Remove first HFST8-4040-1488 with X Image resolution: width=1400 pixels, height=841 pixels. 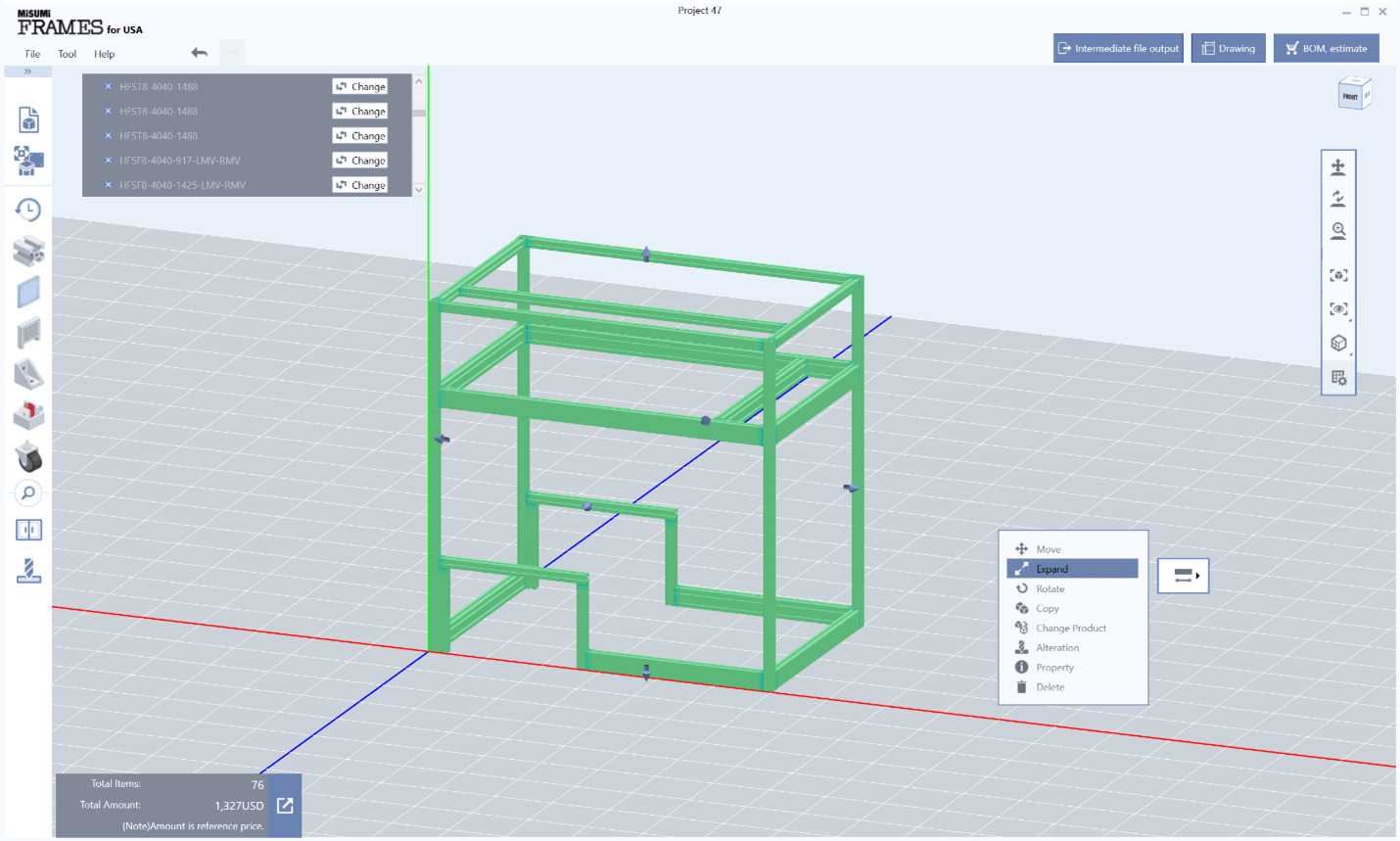tap(108, 86)
